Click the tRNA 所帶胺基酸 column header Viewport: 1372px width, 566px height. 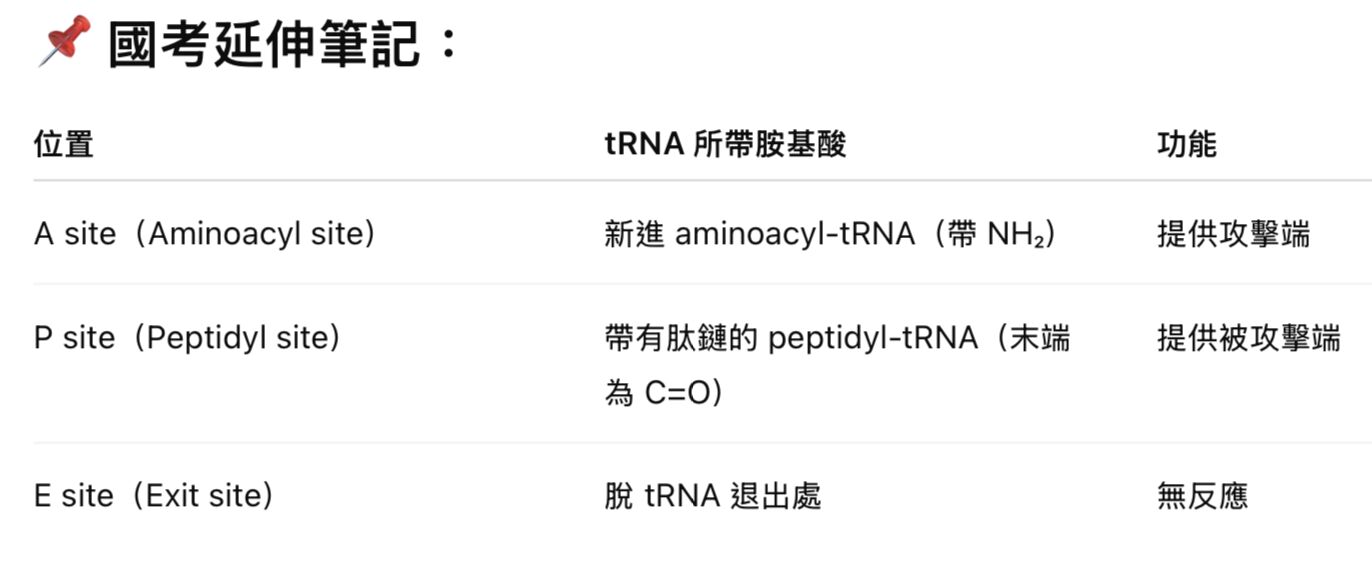point(725,144)
